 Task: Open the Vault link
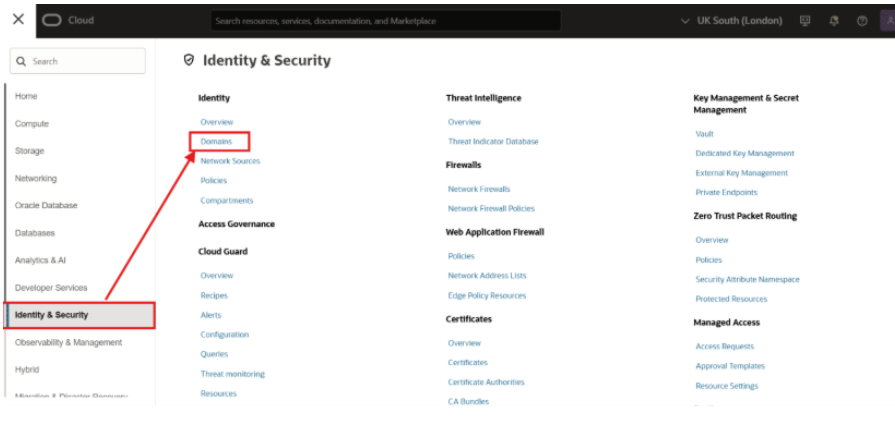coord(705,134)
